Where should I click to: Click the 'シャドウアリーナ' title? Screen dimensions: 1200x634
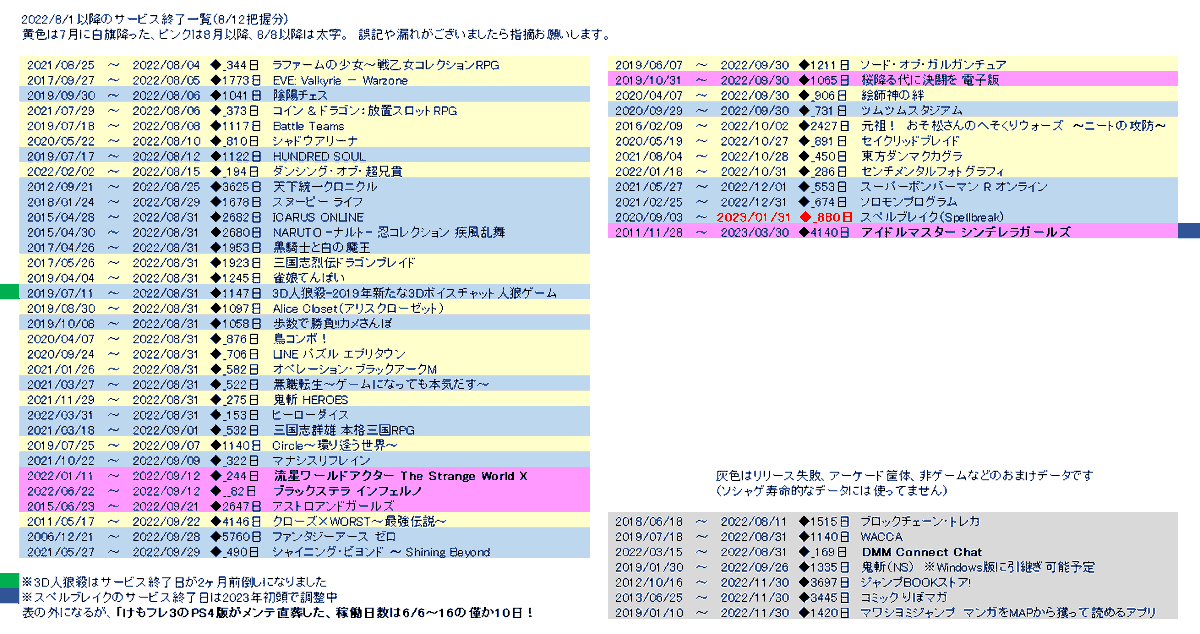pyautogui.click(x=316, y=141)
